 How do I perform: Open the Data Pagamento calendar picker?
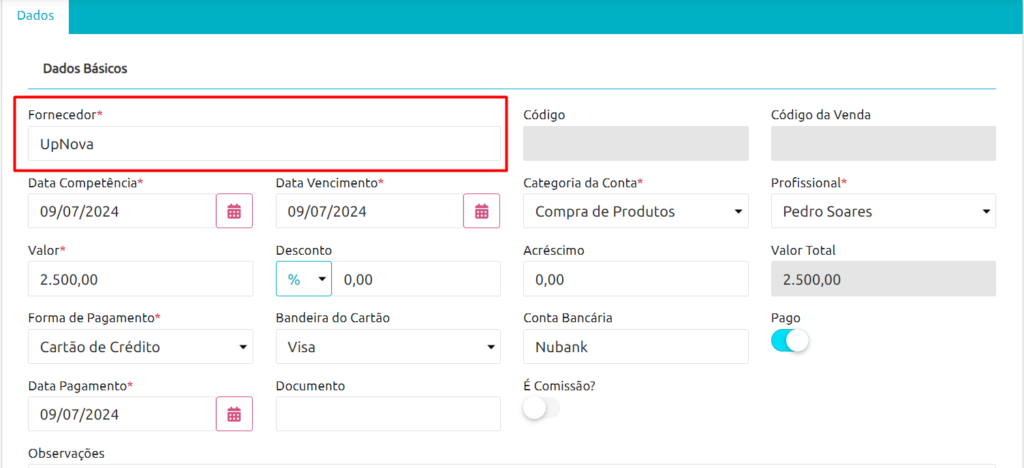point(234,414)
